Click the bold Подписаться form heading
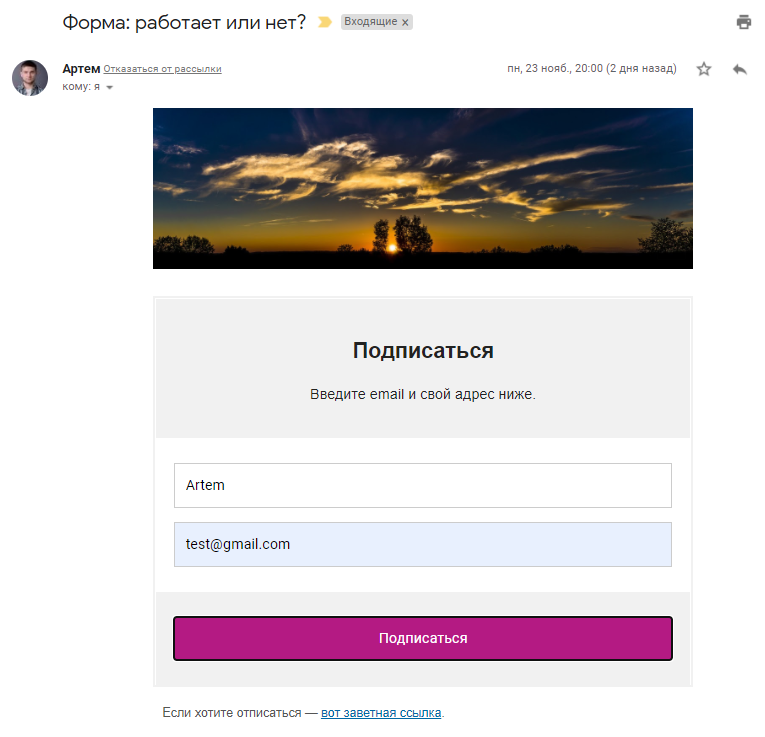765x737 pixels. (423, 351)
